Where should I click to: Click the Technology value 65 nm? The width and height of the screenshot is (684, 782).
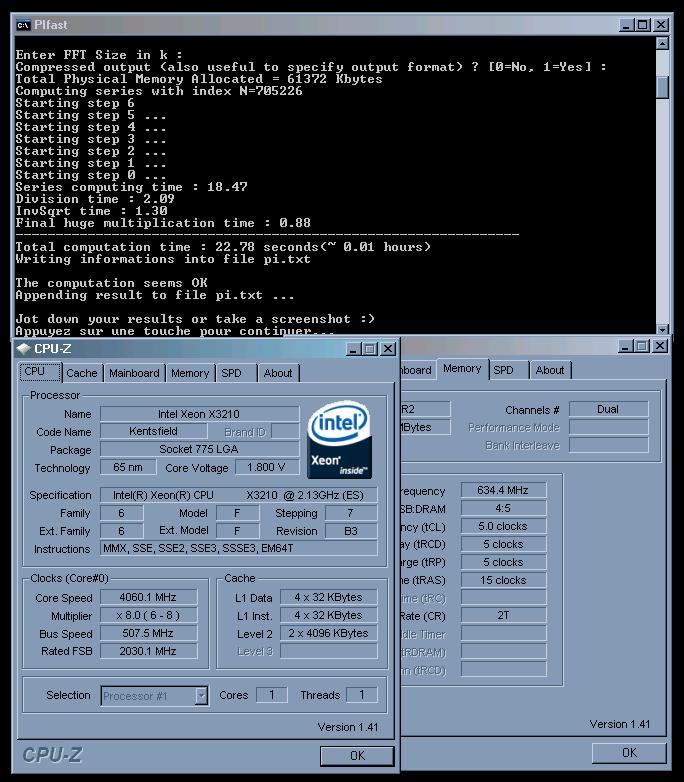click(128, 467)
